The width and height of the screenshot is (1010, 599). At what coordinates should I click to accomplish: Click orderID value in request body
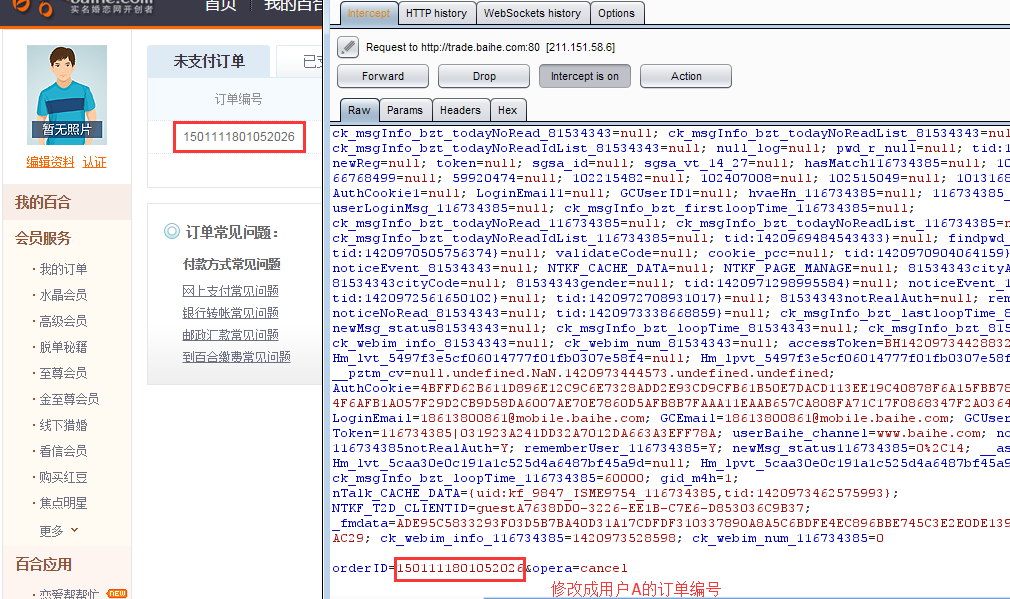460,568
